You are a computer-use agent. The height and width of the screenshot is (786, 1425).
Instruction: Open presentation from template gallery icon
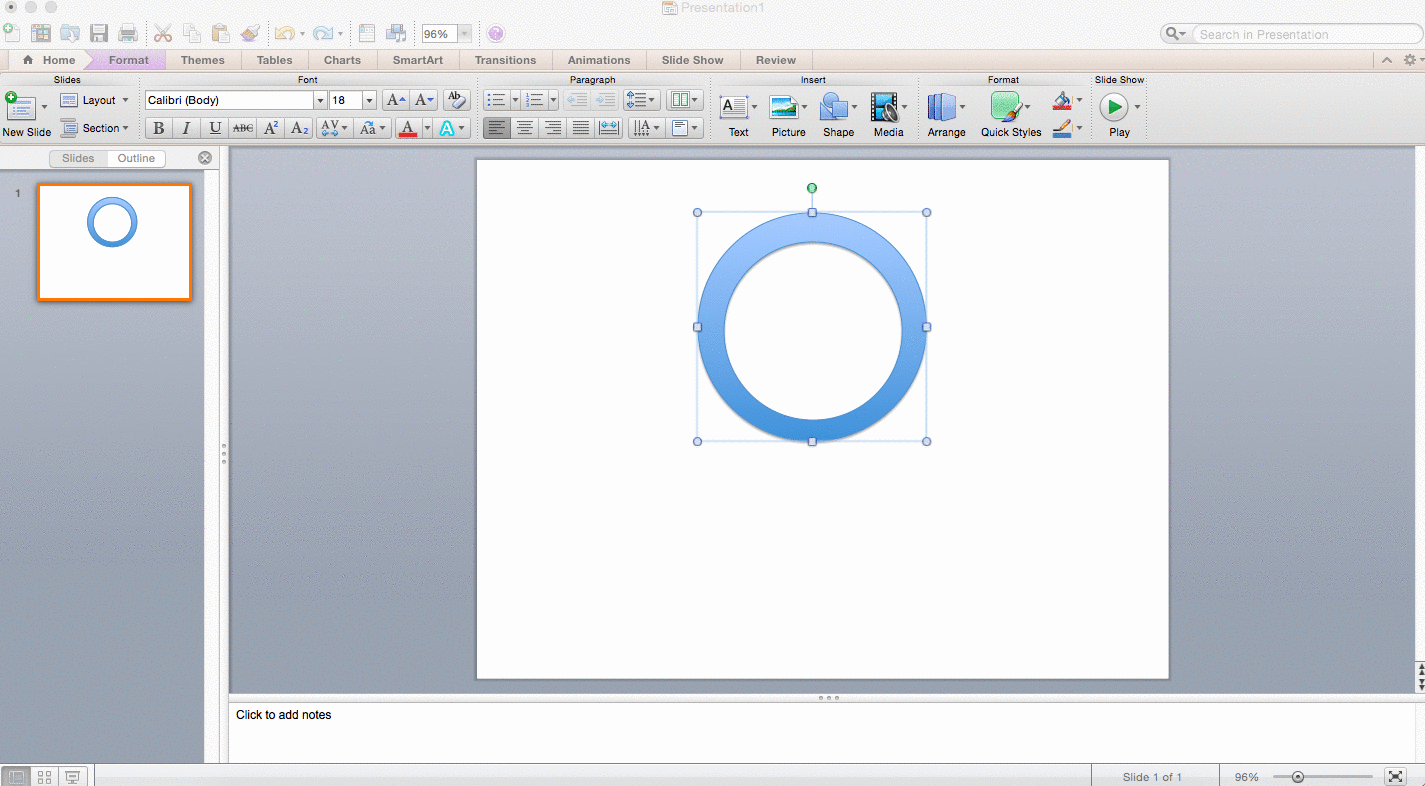click(x=41, y=33)
